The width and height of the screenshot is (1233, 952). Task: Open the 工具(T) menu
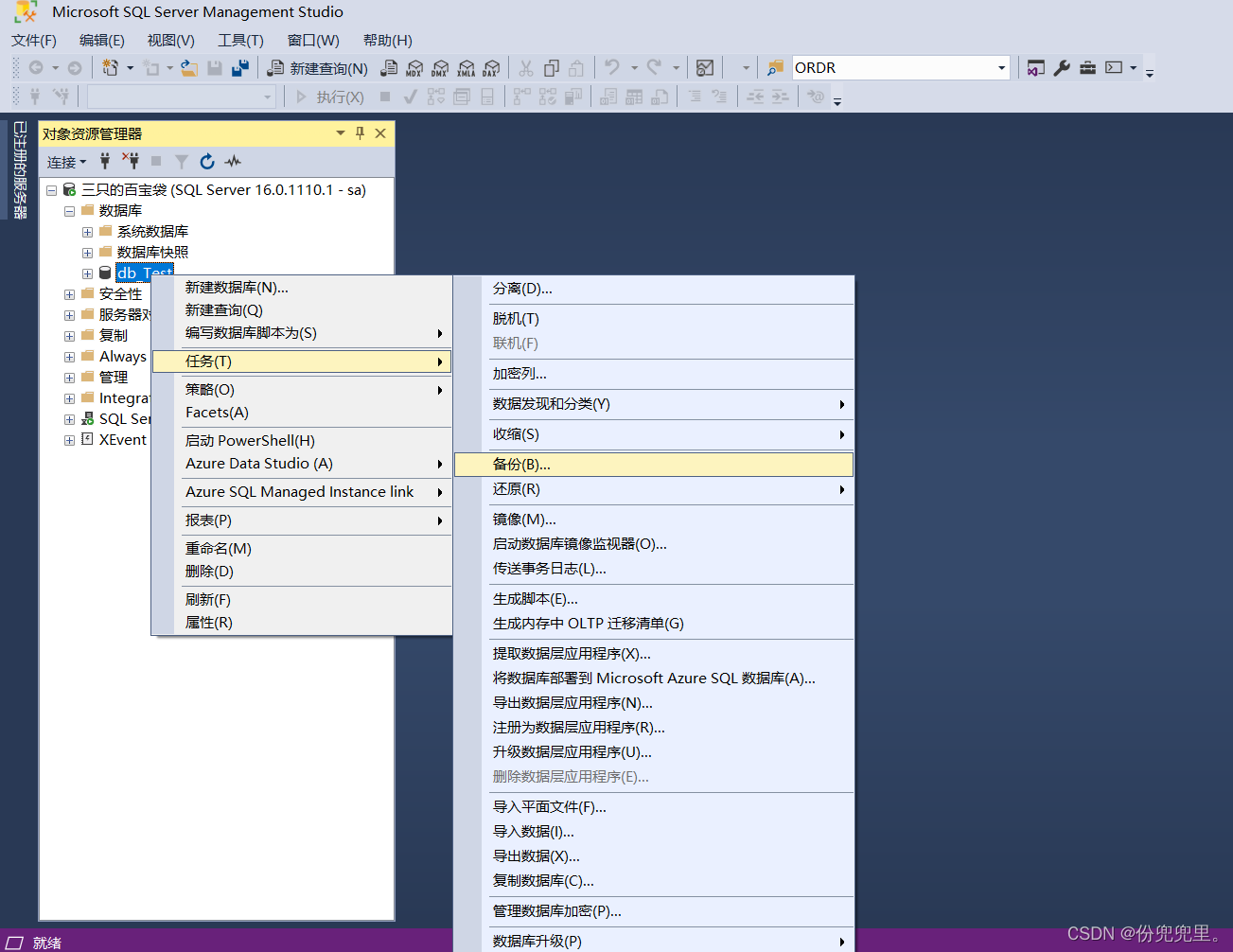[x=240, y=41]
